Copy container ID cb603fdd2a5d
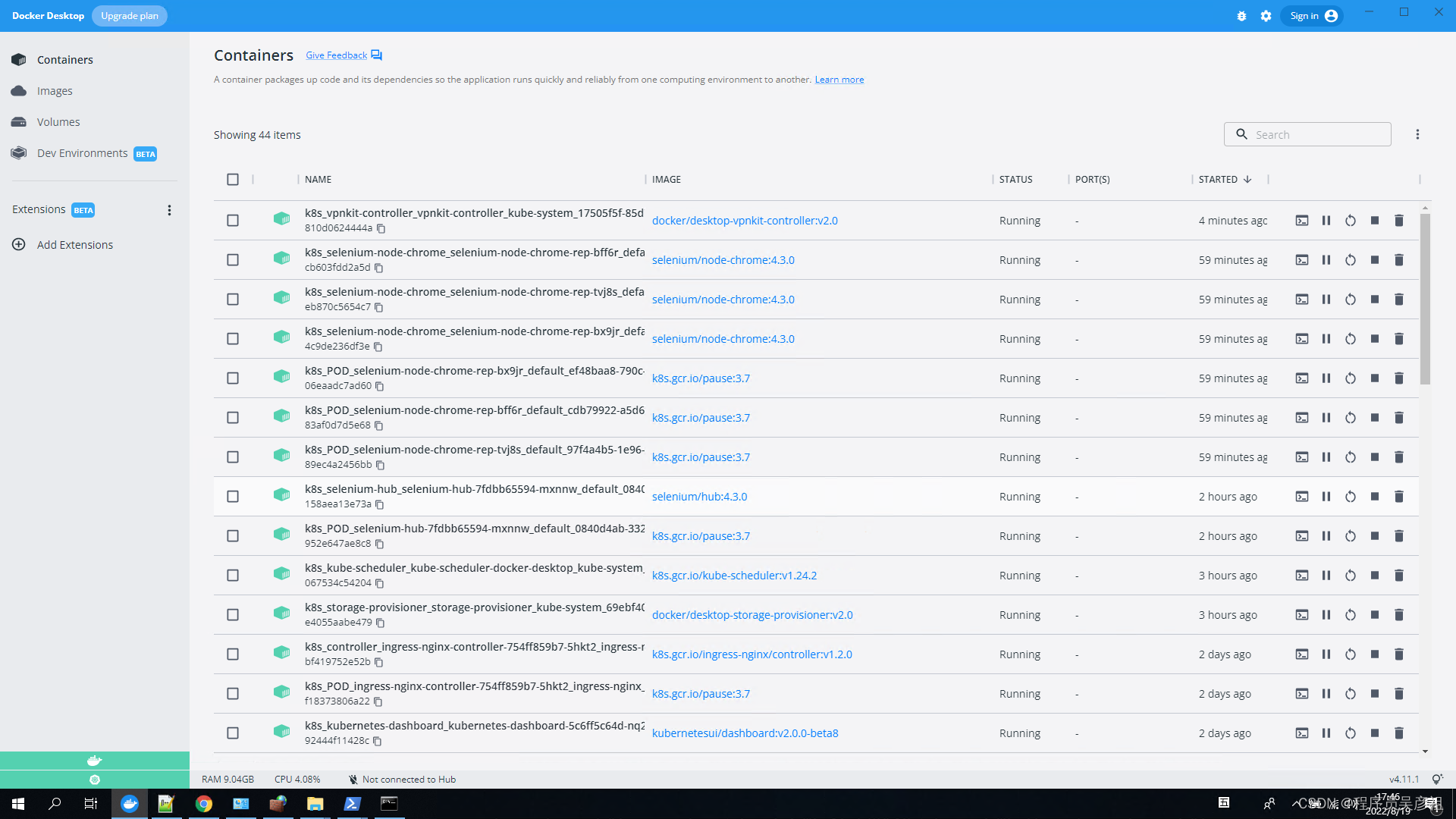 pos(379,268)
